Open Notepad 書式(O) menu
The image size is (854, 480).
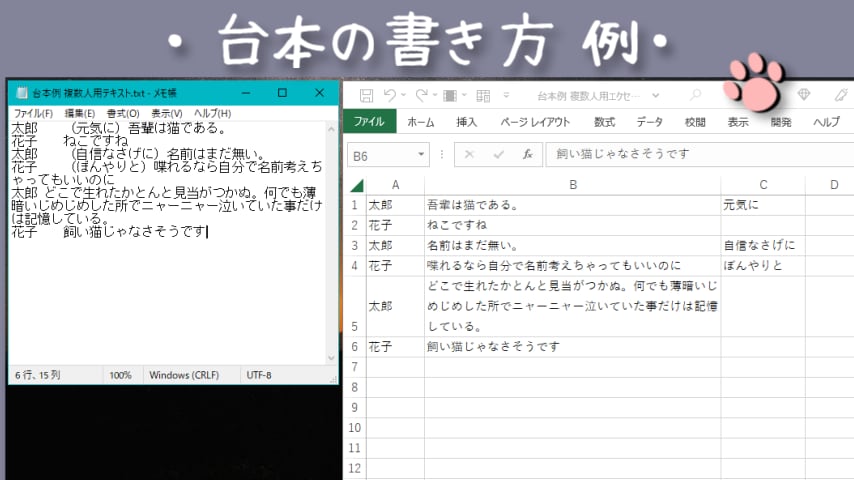point(123,113)
